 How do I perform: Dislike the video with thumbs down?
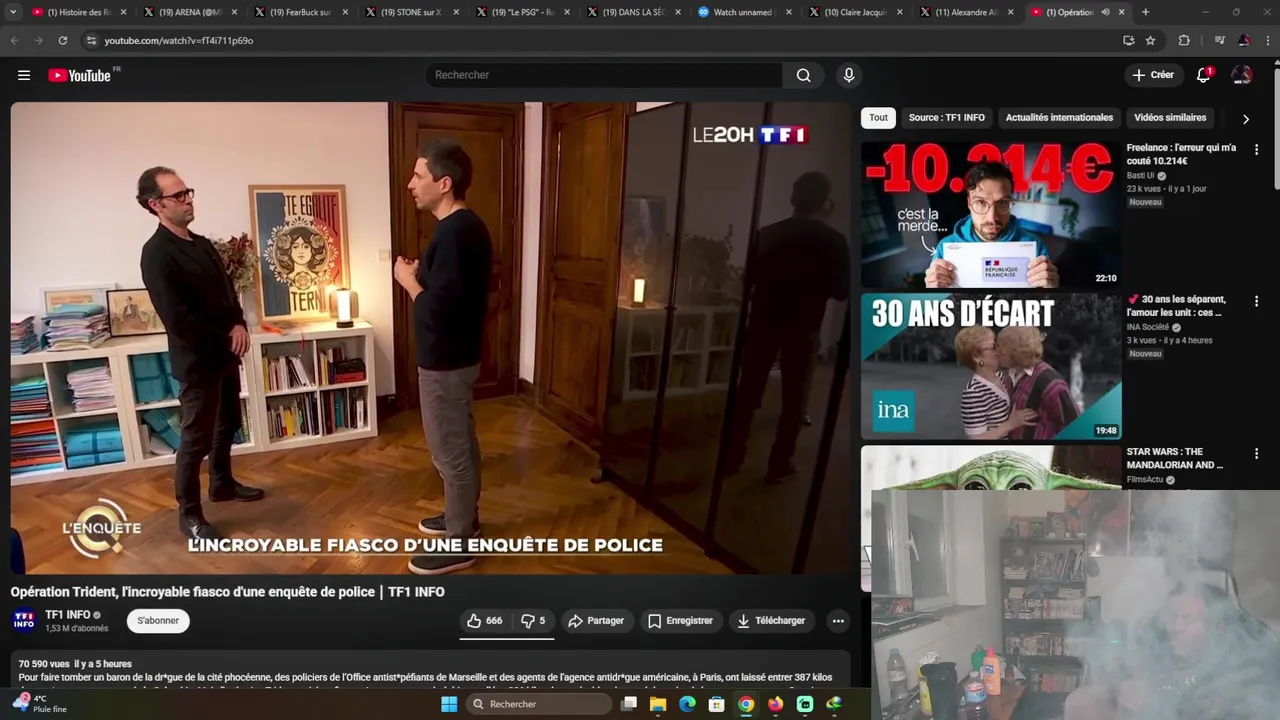[533, 621]
